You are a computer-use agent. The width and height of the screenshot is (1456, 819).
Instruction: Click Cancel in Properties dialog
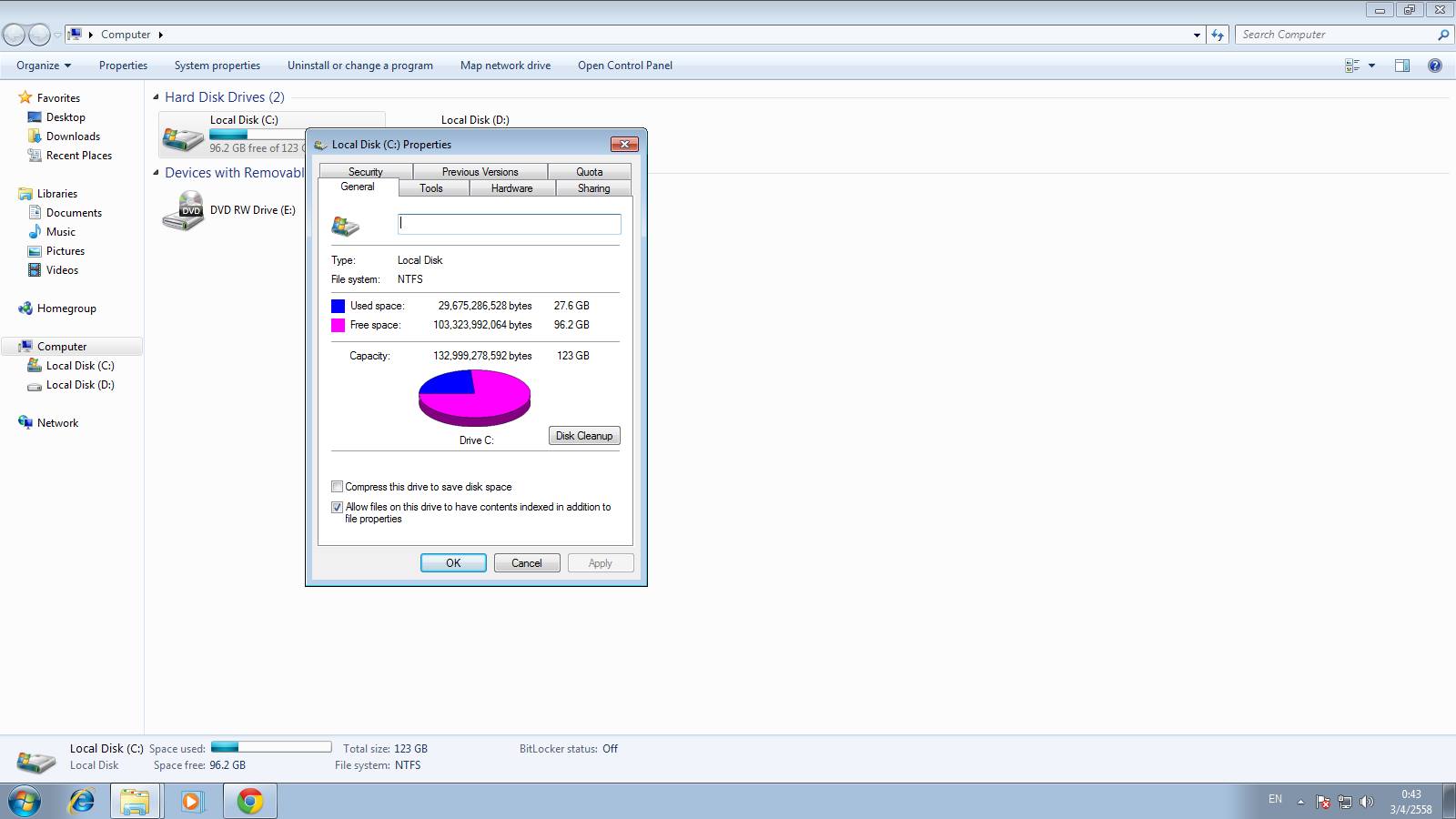point(526,563)
